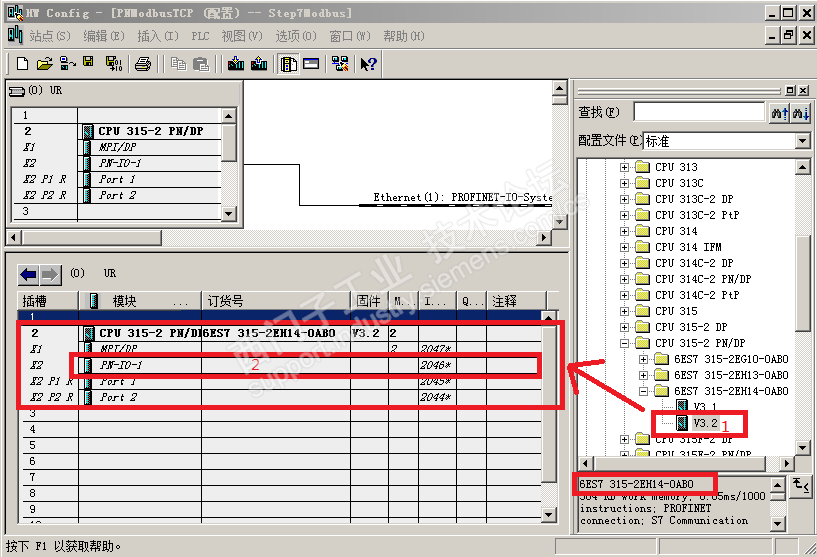
Task: Click the Open online station toolbar icon
Action: coord(68,64)
